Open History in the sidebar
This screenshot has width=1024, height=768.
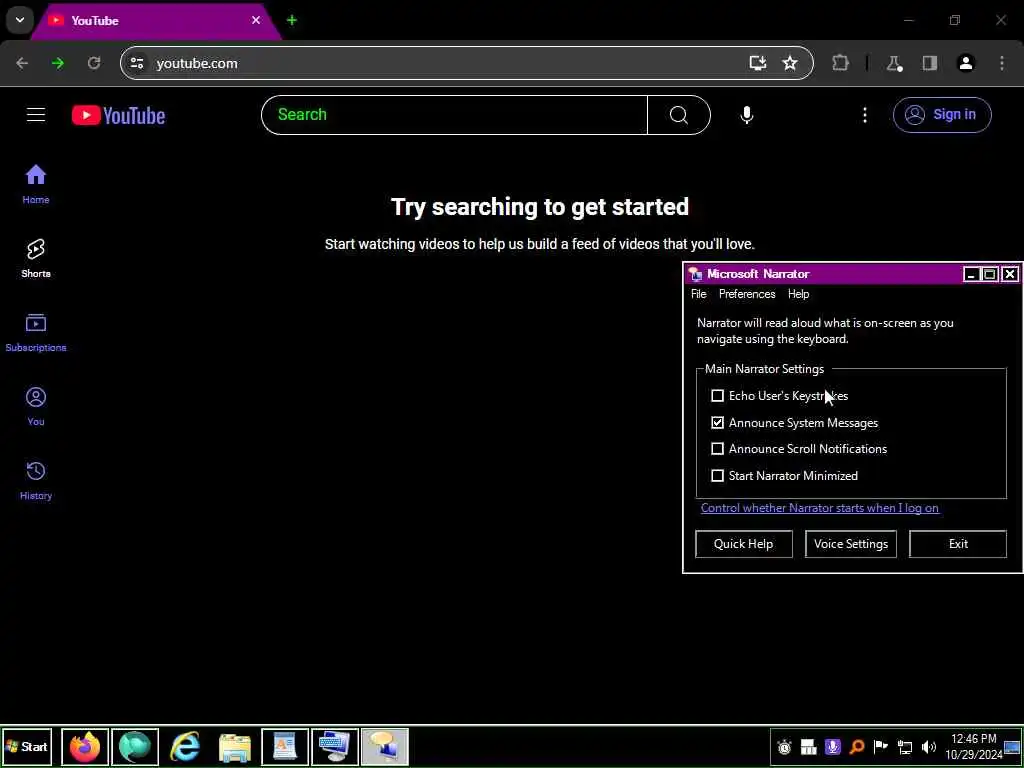(x=36, y=481)
